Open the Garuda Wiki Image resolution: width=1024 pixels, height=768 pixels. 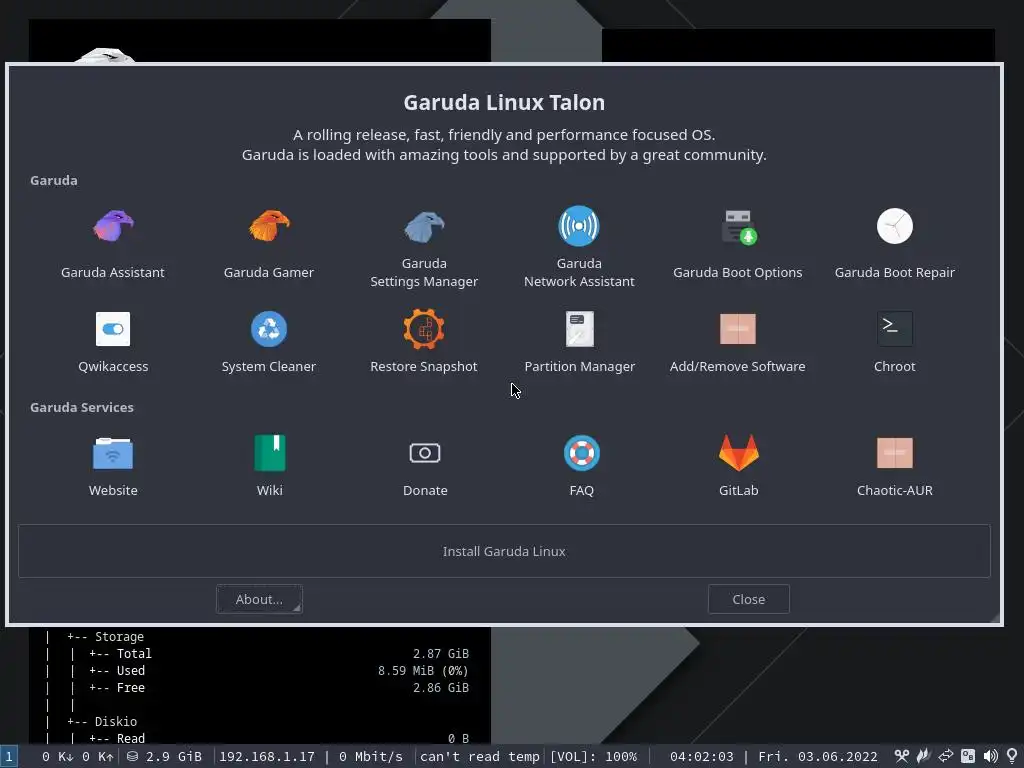[x=269, y=466]
